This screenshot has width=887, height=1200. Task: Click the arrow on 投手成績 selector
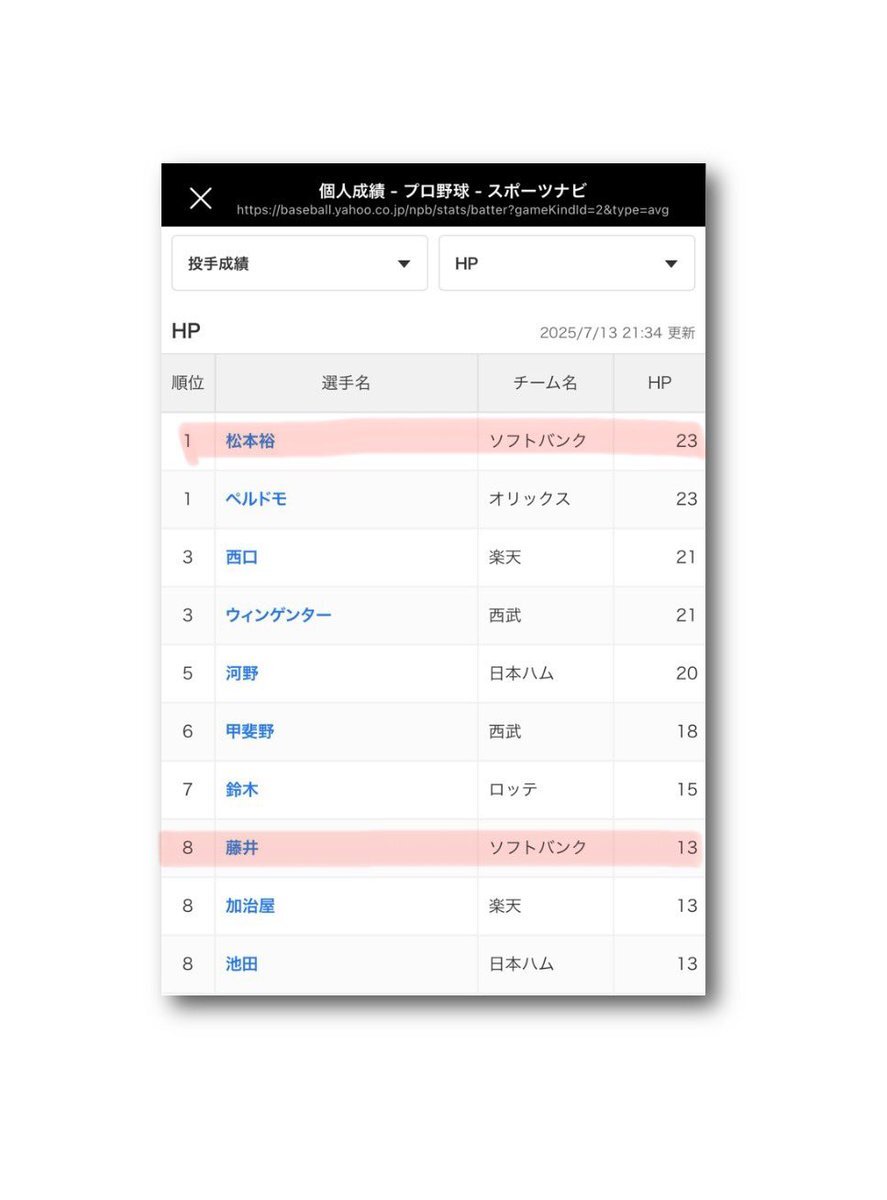point(404,264)
